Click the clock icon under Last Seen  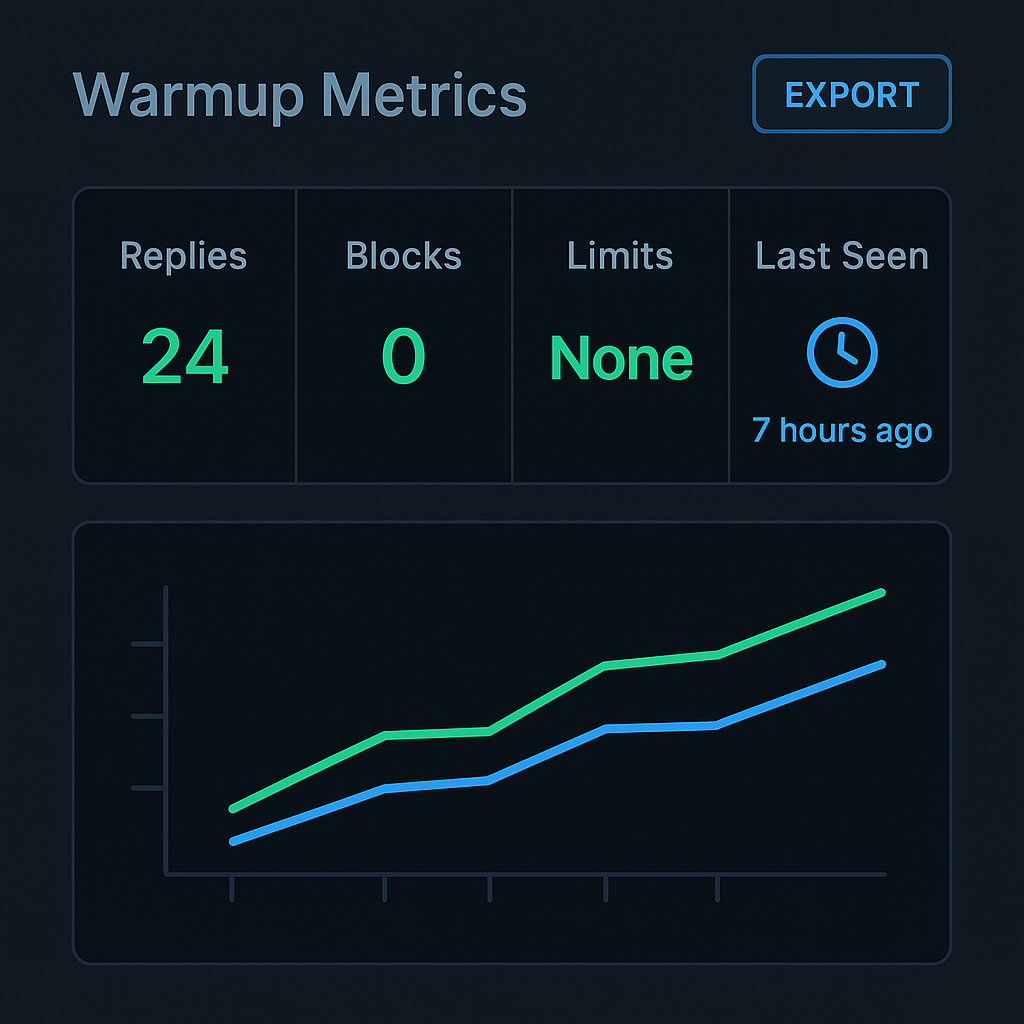pos(841,352)
